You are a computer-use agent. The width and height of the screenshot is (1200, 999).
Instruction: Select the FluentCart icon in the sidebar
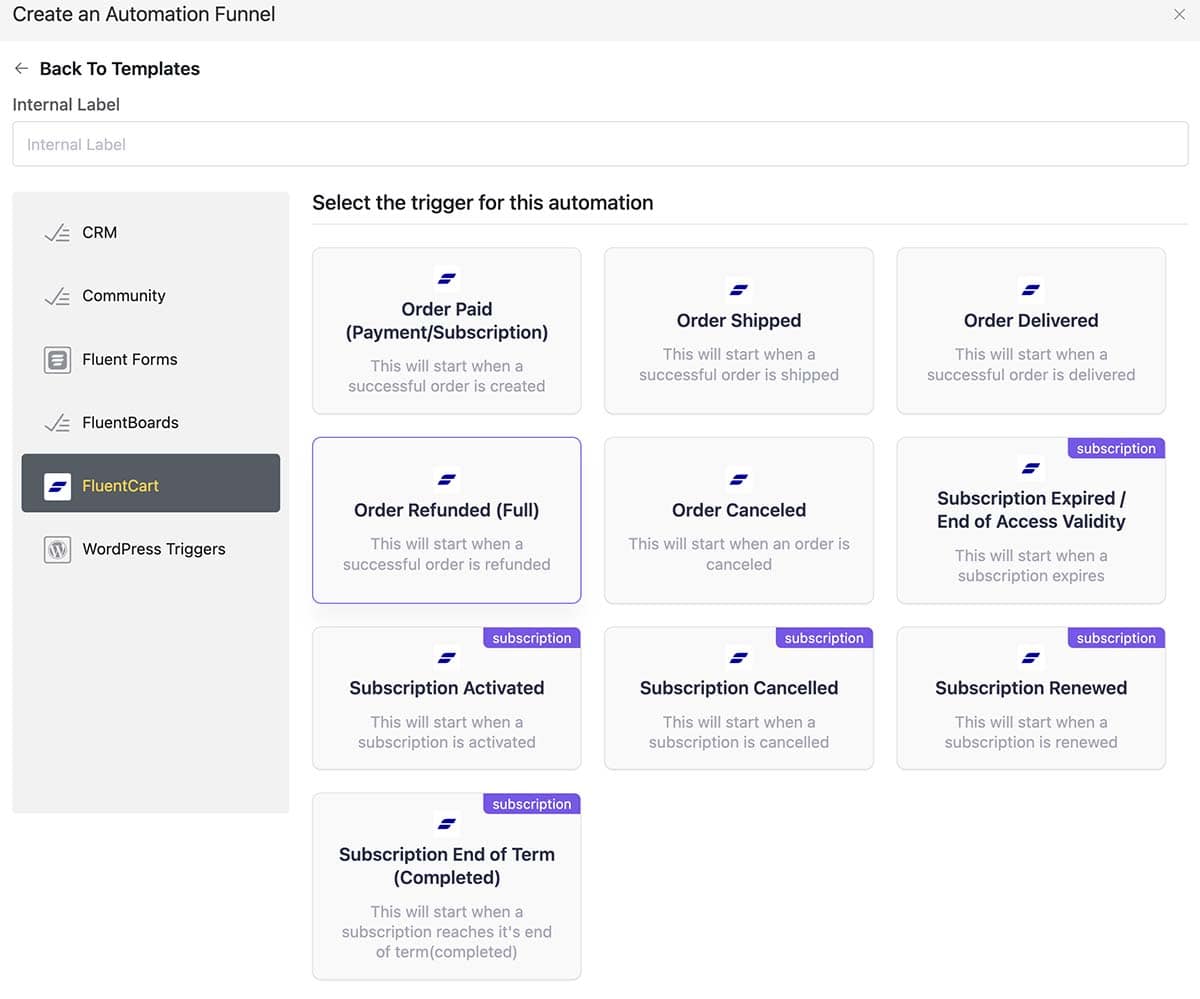click(57, 483)
